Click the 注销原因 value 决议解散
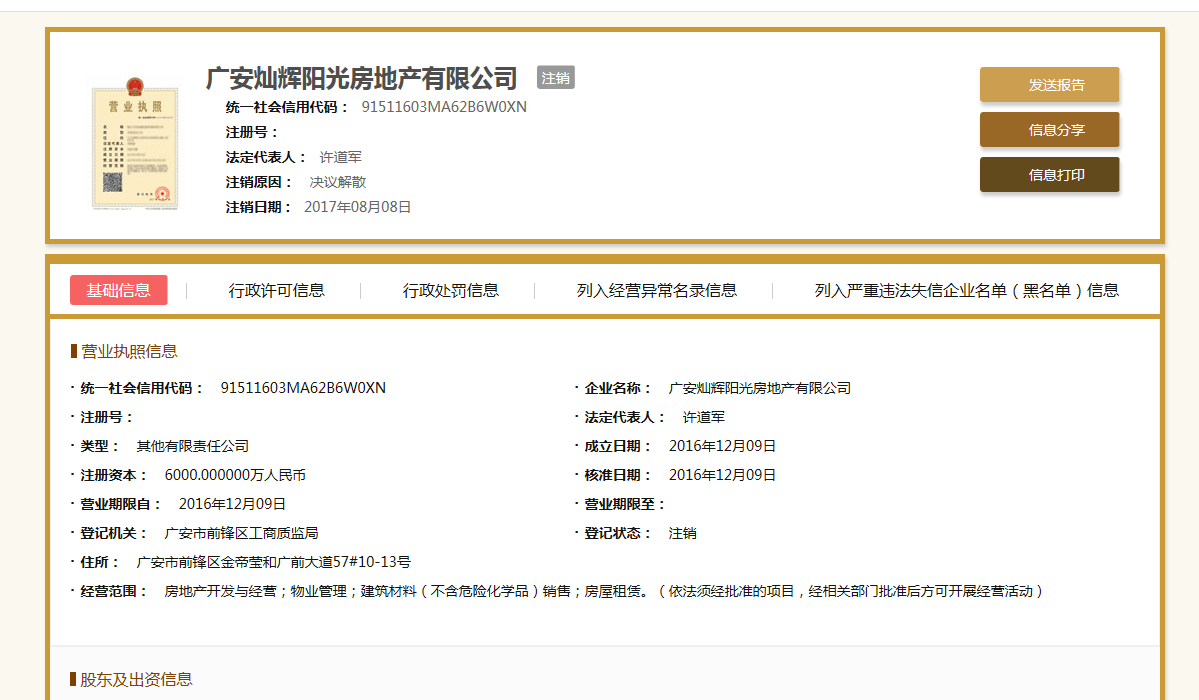This screenshot has width=1199, height=700. coord(338,182)
